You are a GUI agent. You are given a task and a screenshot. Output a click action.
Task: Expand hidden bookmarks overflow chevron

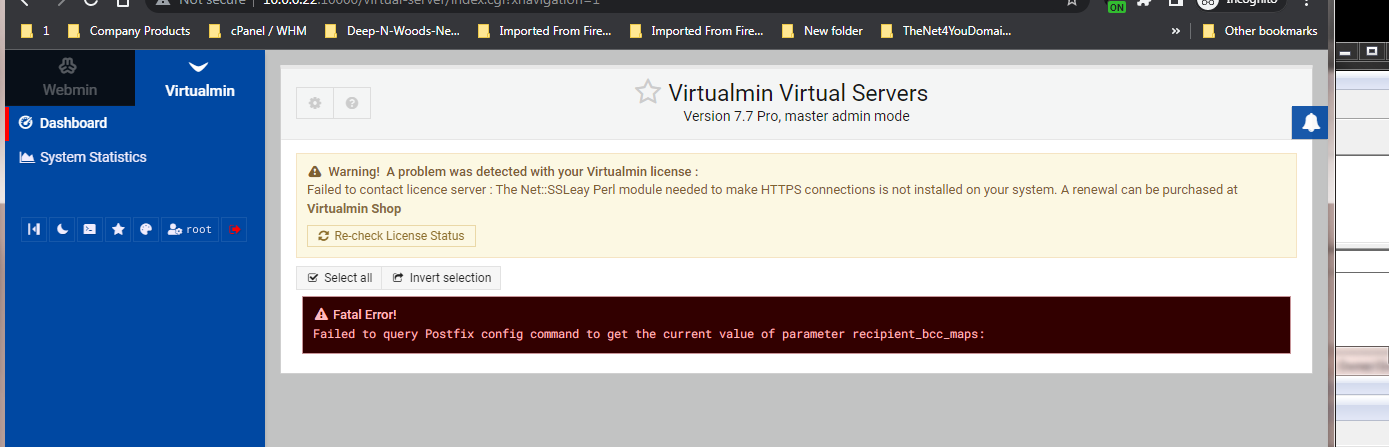1175,31
